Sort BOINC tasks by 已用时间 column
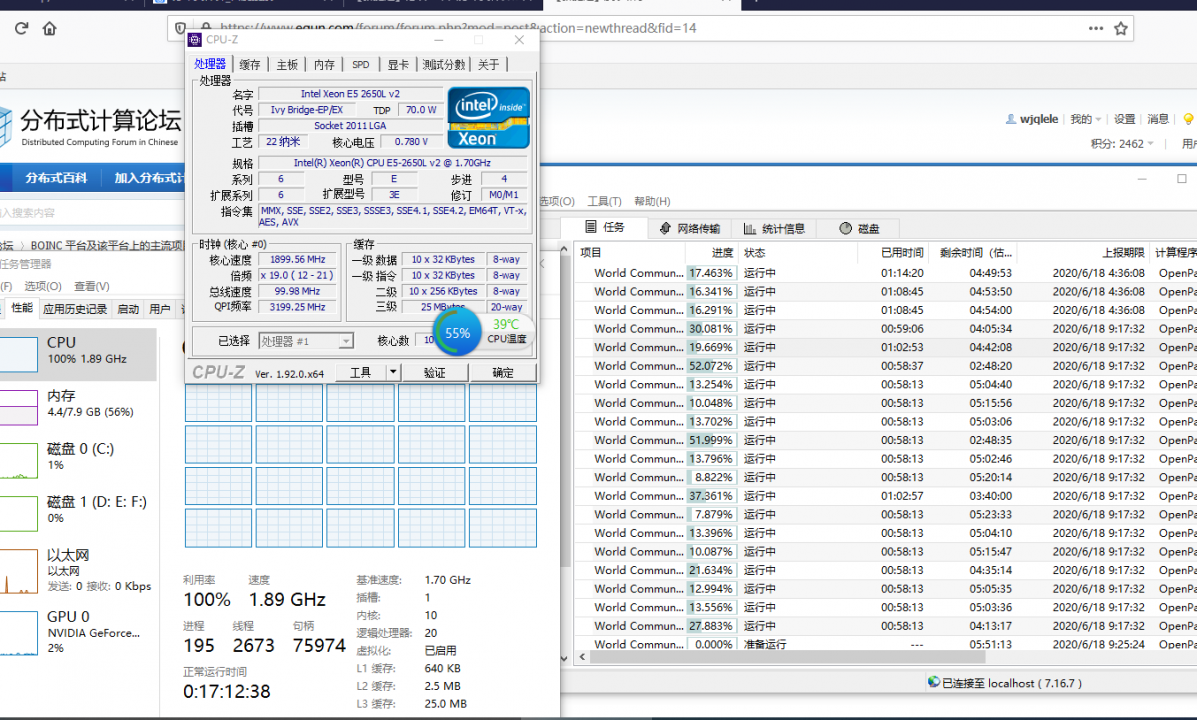Viewport: 1197px width, 720px height. click(892, 253)
